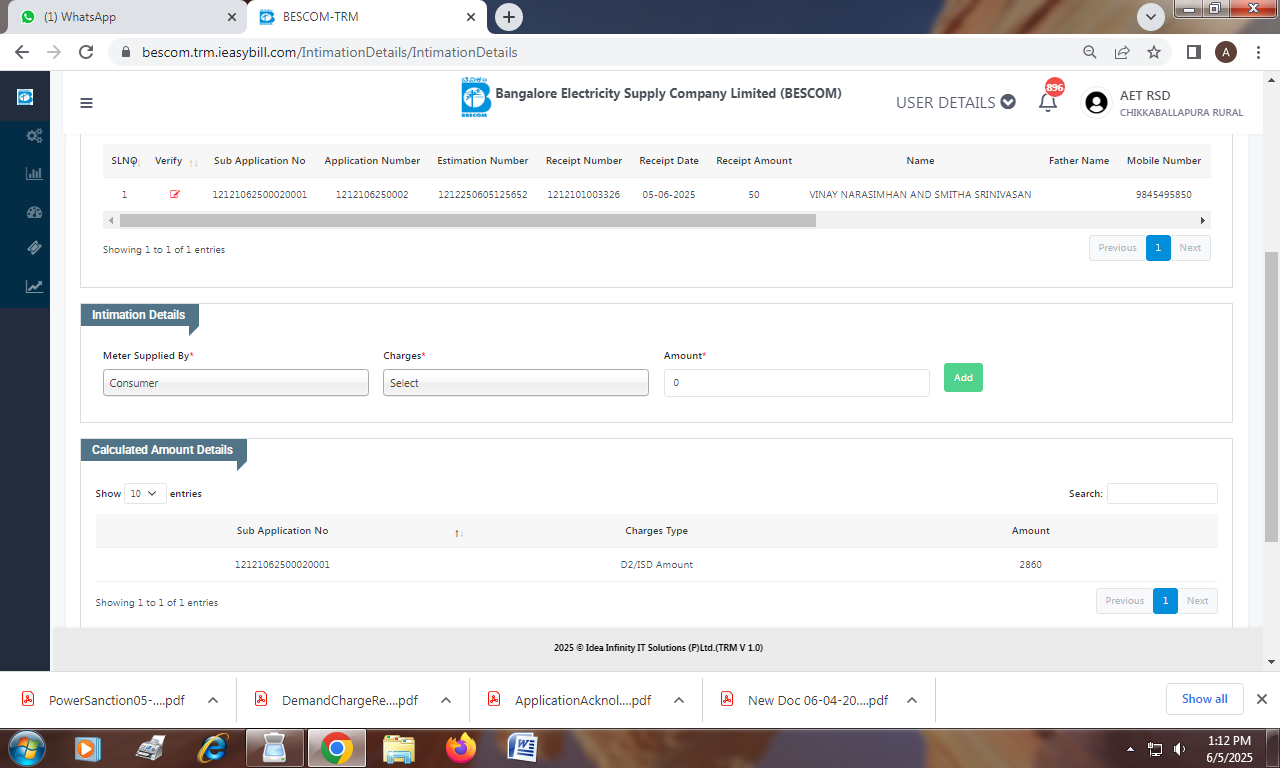Open the dashboard gauge icon in the sidebar
1280x768 pixels.
pos(34,211)
